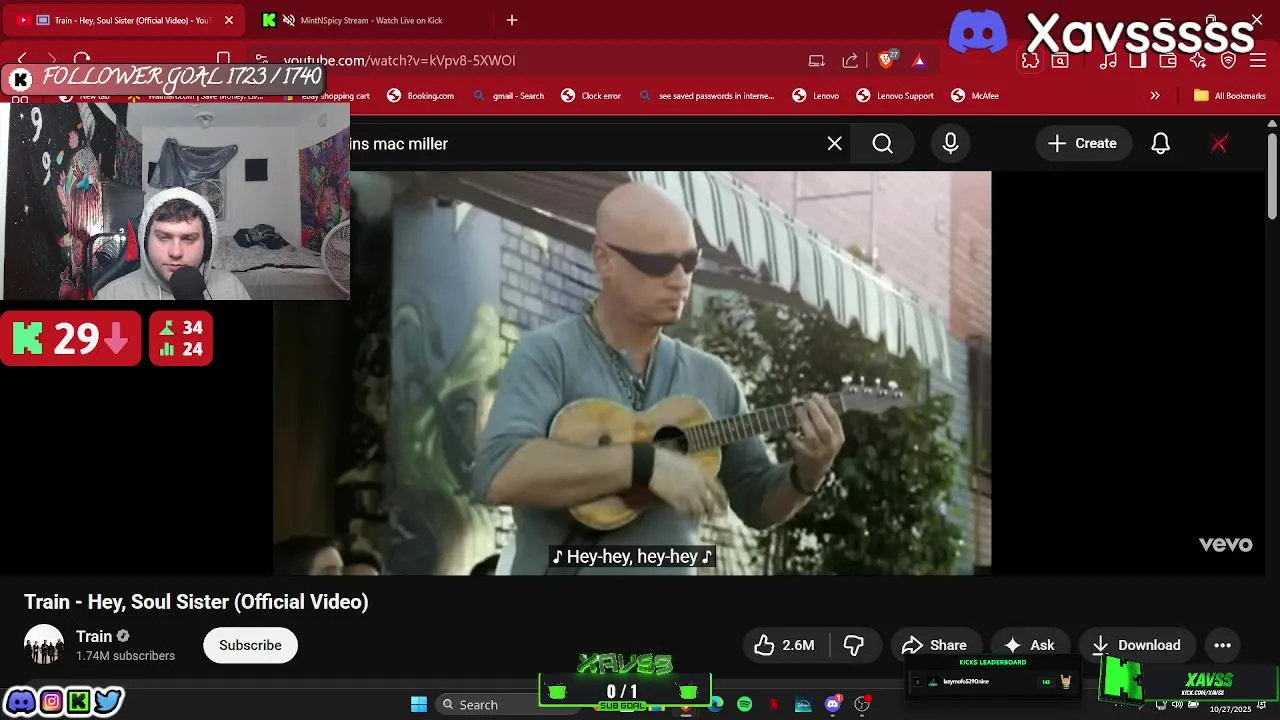Open the All Bookmarks folder
Image resolution: width=1280 pixels, height=720 pixels.
pos(1230,96)
